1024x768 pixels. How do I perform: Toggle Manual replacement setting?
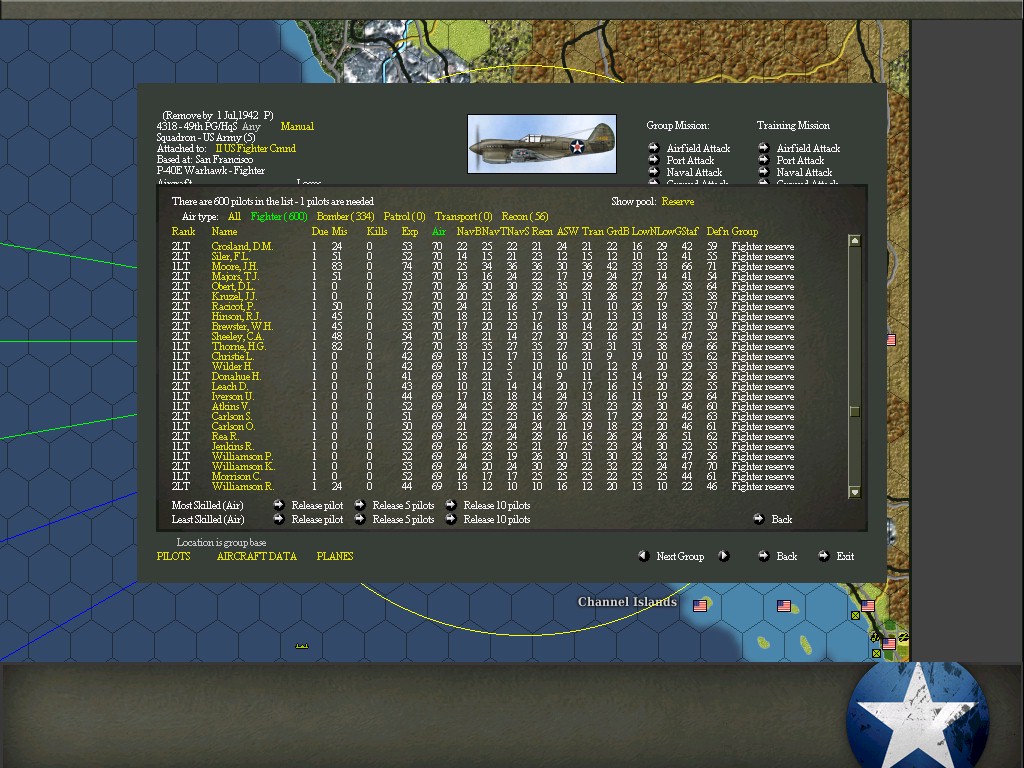coord(297,127)
